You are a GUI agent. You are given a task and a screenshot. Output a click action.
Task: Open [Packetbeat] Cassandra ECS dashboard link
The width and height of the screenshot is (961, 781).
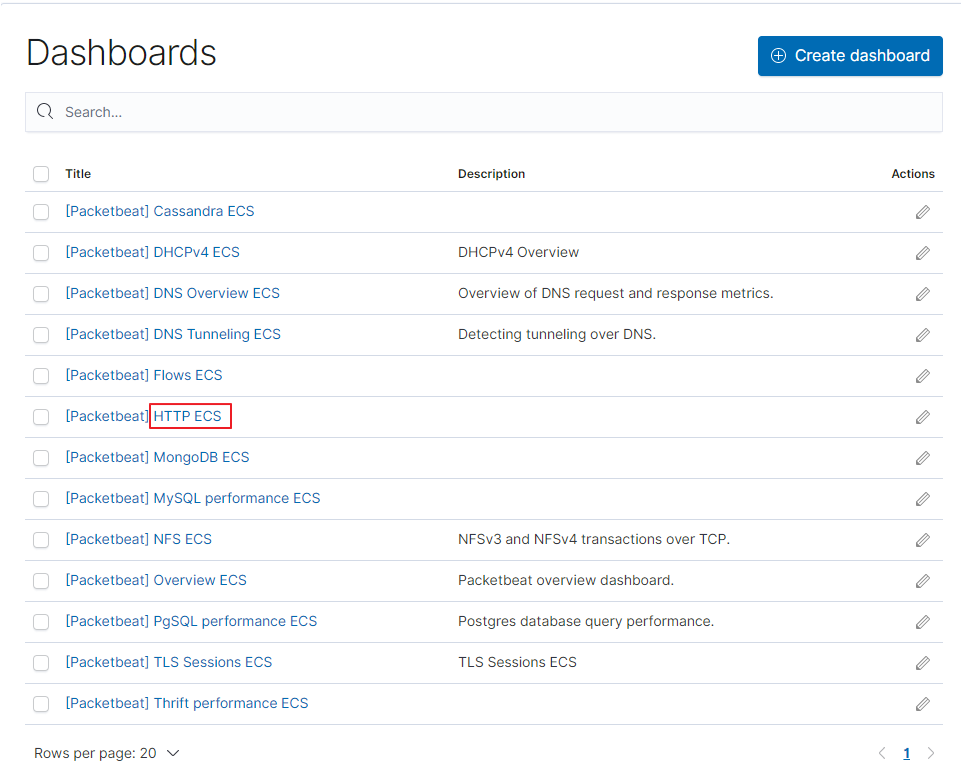click(x=160, y=211)
